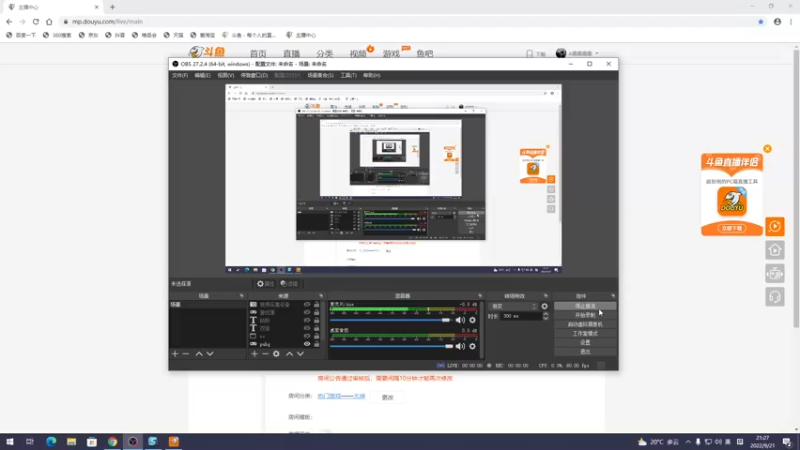Open the Chrome three-dot menu

pos(791,22)
